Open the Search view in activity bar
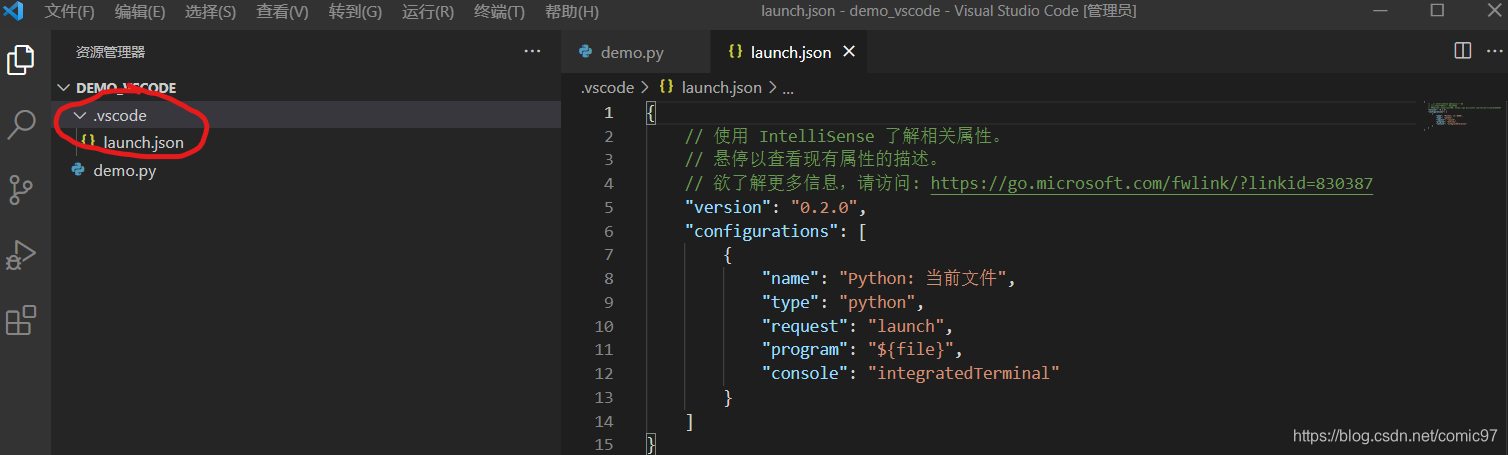Image resolution: width=1508 pixels, height=455 pixels. tap(21, 125)
